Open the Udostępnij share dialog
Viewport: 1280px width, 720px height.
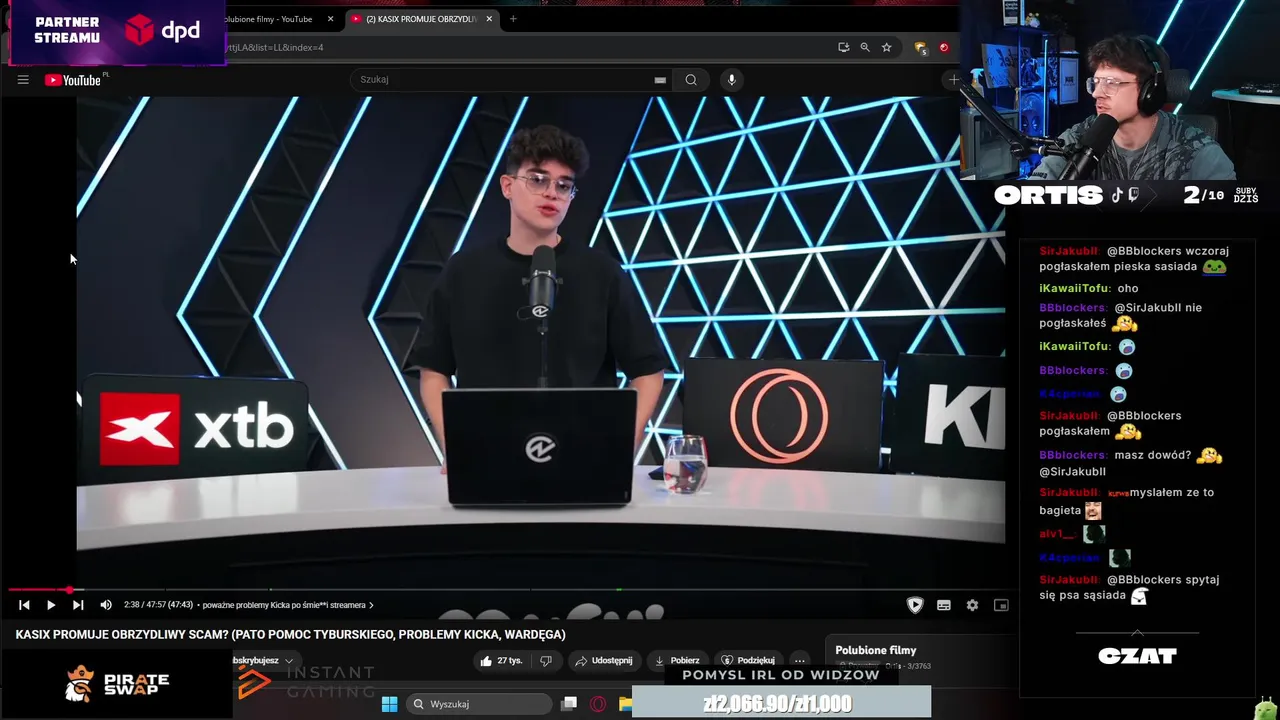603,660
